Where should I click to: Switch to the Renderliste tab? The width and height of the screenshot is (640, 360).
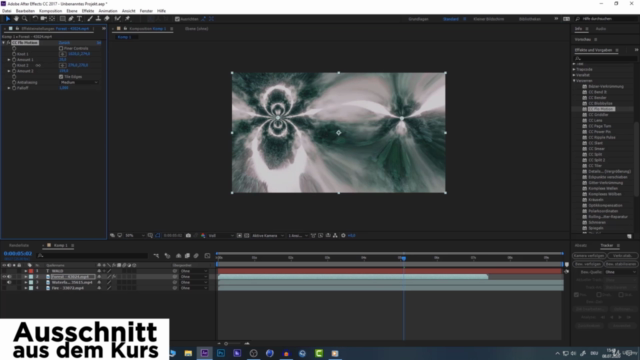[19, 245]
